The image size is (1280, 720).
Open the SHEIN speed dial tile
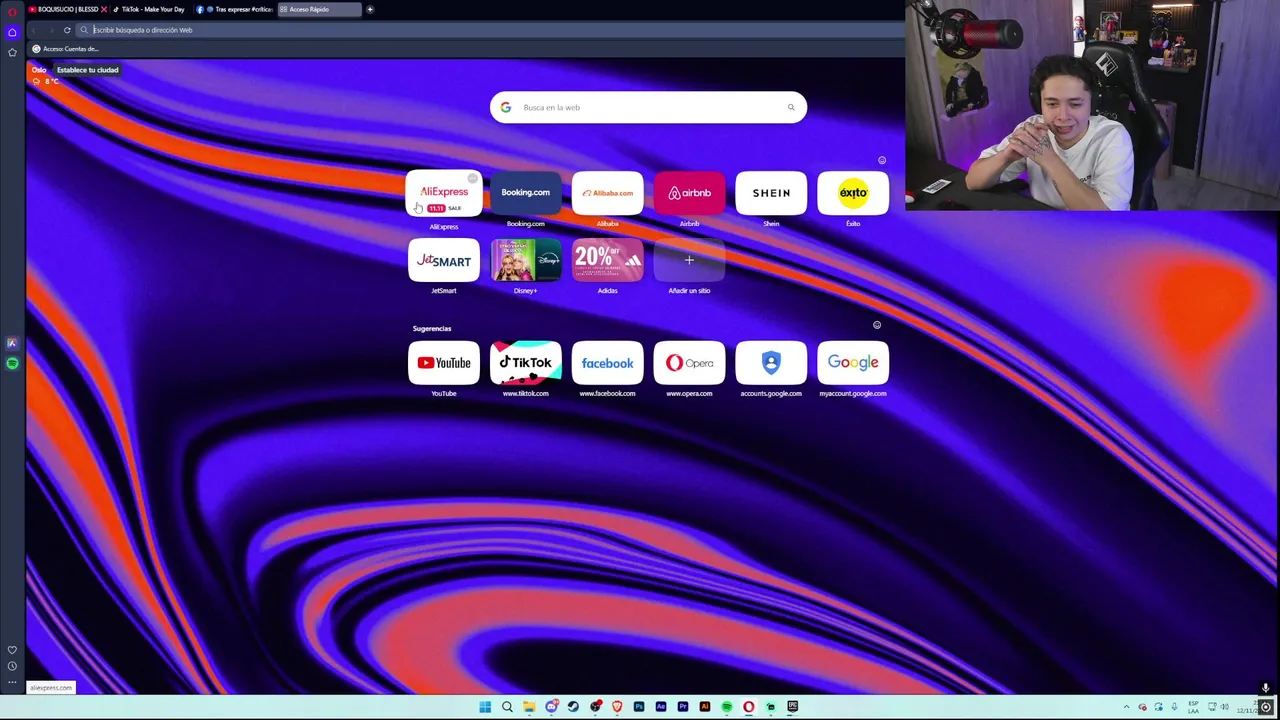[771, 193]
